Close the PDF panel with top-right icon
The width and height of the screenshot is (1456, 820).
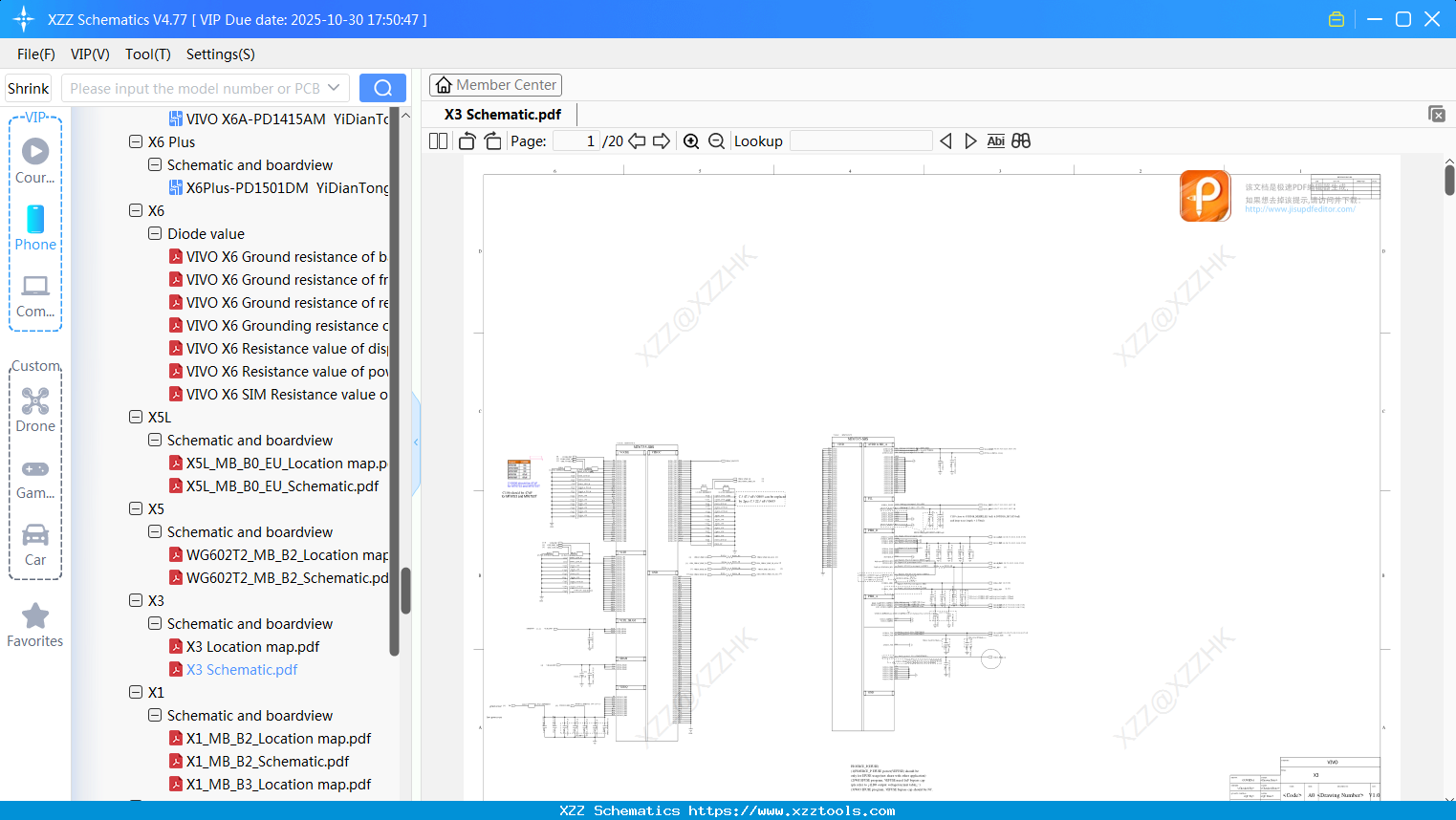coord(1437,114)
